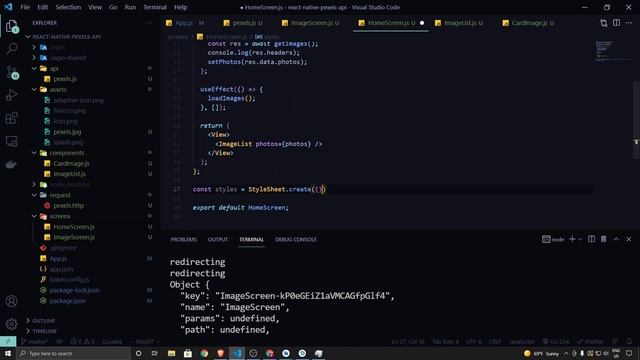Click Go Live in the status bar
The image size is (640, 360).
(556, 341)
